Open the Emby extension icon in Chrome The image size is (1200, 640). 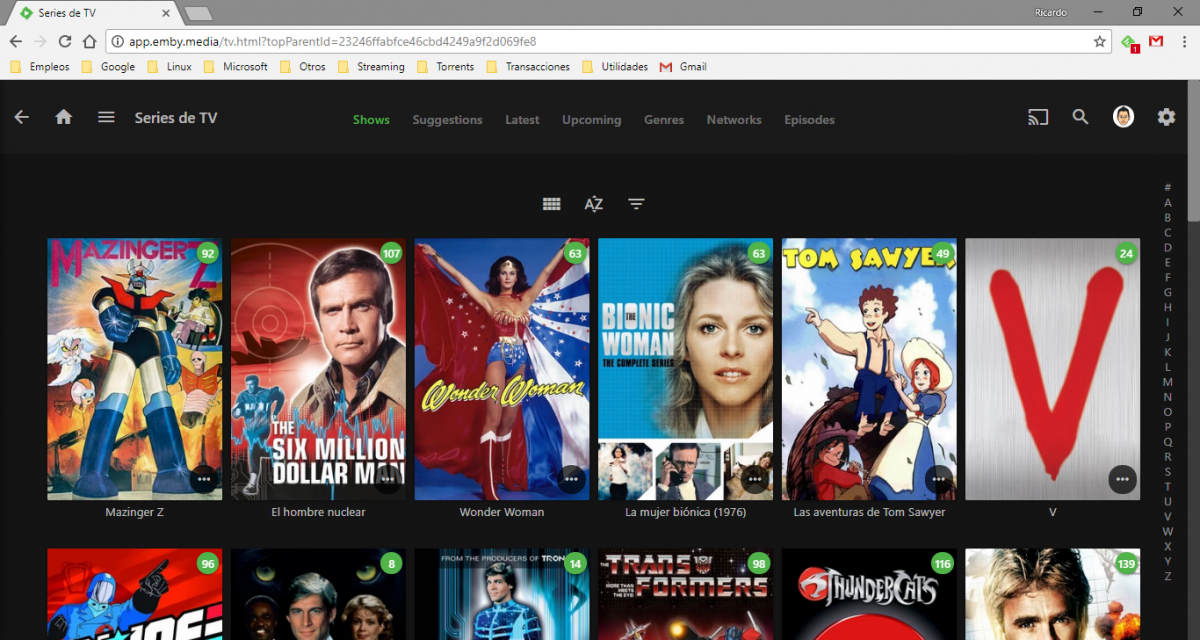[1129, 42]
